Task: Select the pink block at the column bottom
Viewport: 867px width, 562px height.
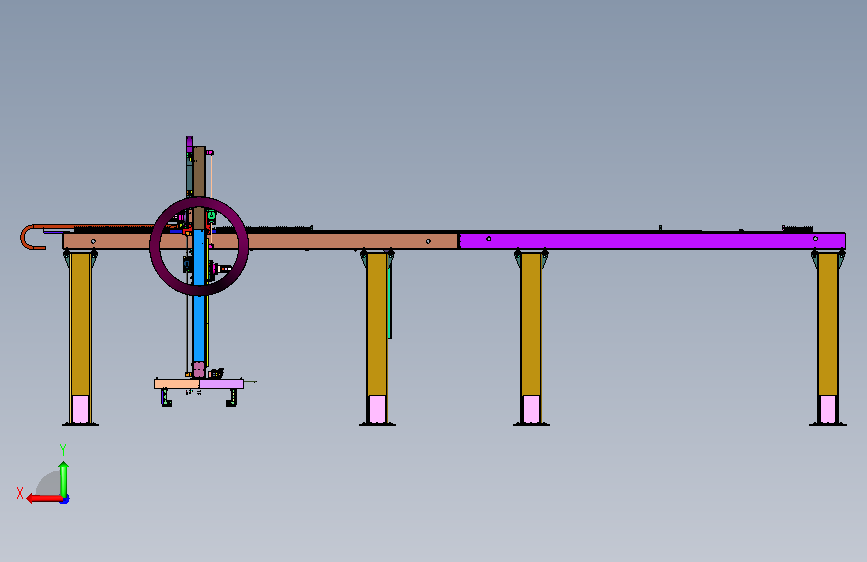Action: pyautogui.click(x=199, y=370)
